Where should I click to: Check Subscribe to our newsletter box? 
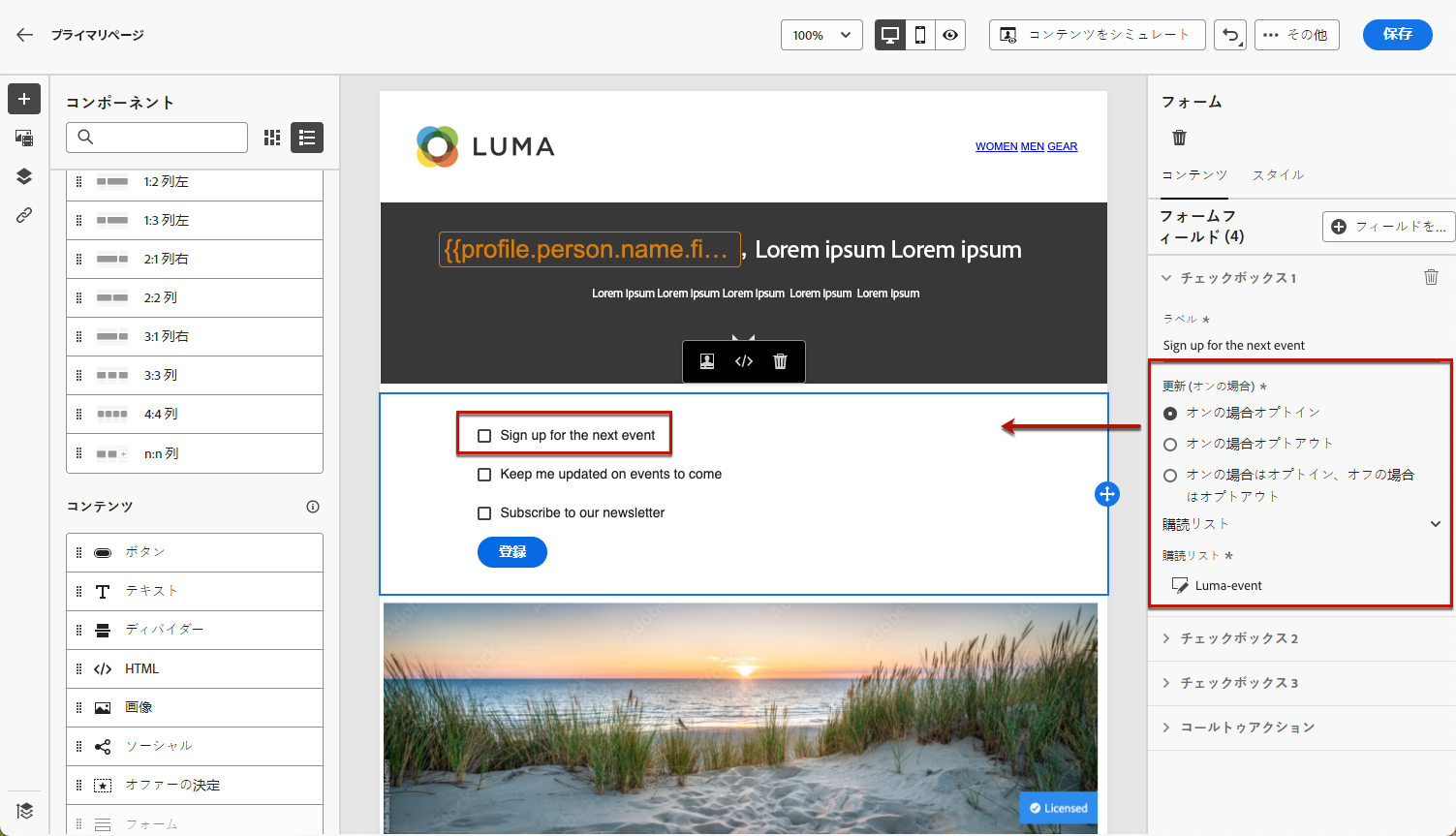pyautogui.click(x=484, y=513)
